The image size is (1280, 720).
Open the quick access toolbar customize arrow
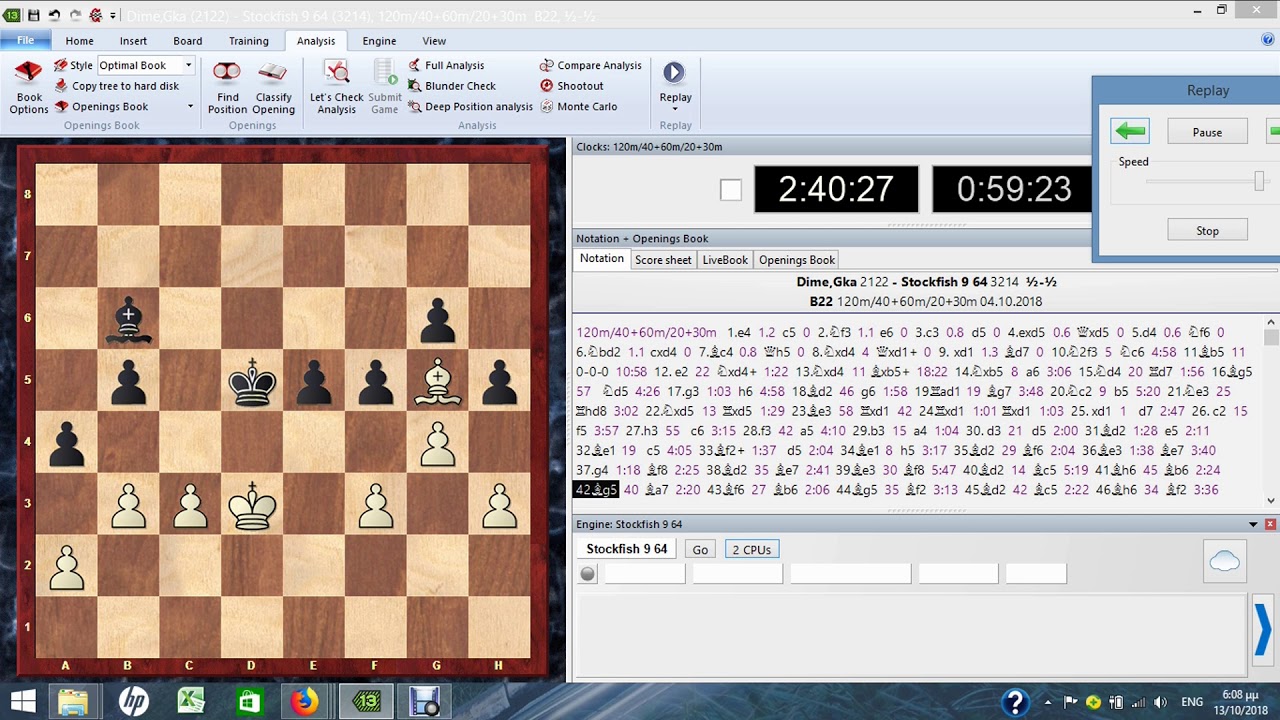[x=113, y=15]
